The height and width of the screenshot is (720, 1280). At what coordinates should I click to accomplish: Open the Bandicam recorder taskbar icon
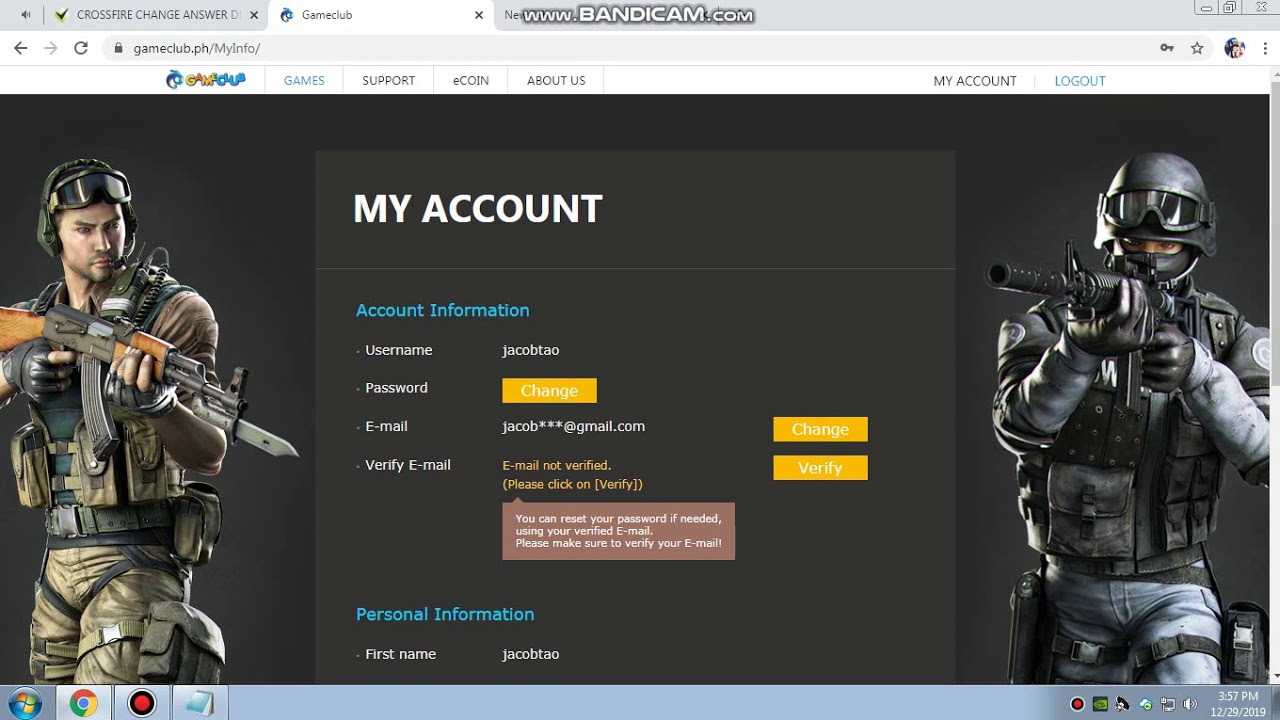click(142, 704)
